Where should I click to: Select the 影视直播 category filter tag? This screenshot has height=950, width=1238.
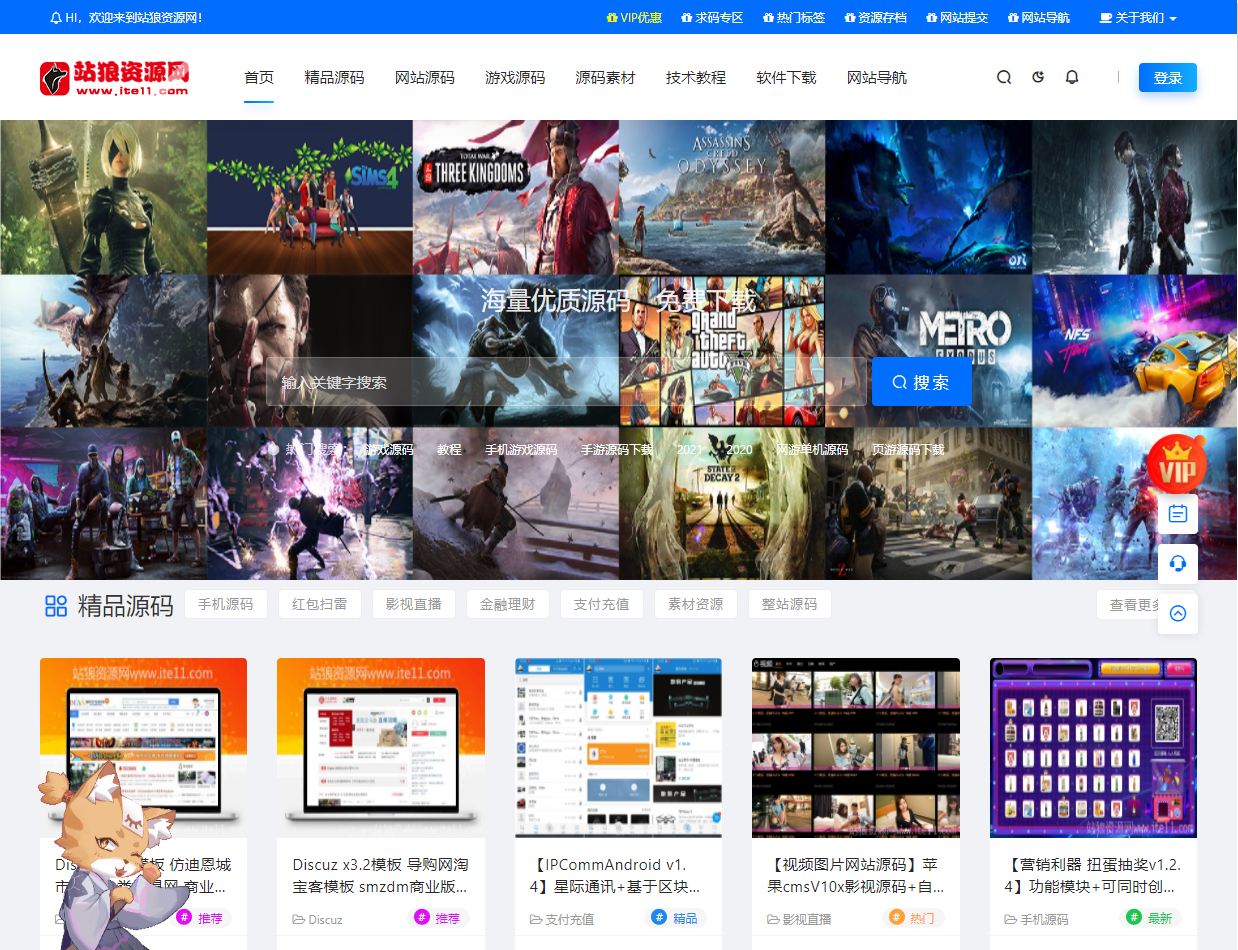pyautogui.click(x=414, y=604)
